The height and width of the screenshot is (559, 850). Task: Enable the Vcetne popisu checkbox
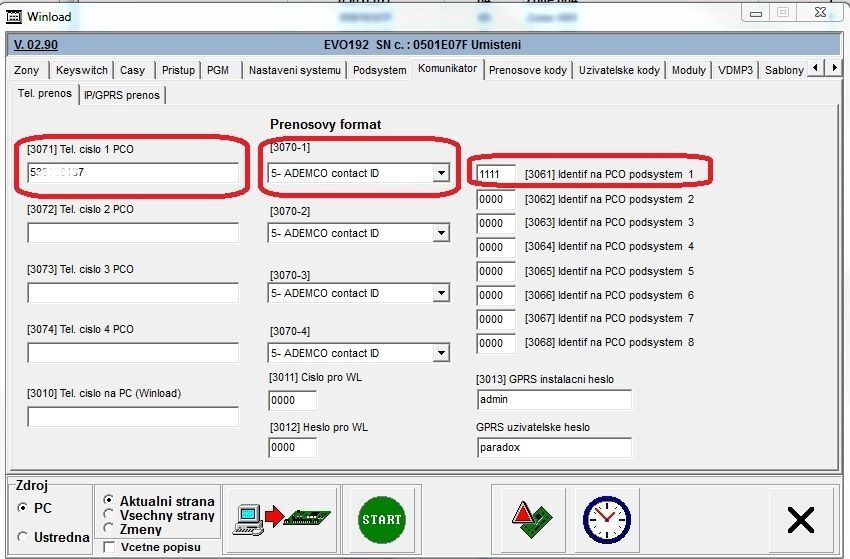coord(109,547)
